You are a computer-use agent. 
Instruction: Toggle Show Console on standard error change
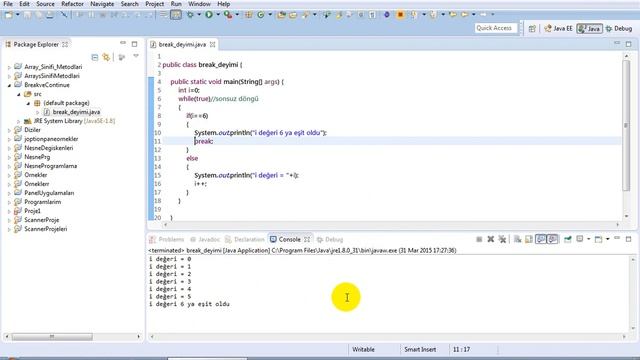[553, 239]
